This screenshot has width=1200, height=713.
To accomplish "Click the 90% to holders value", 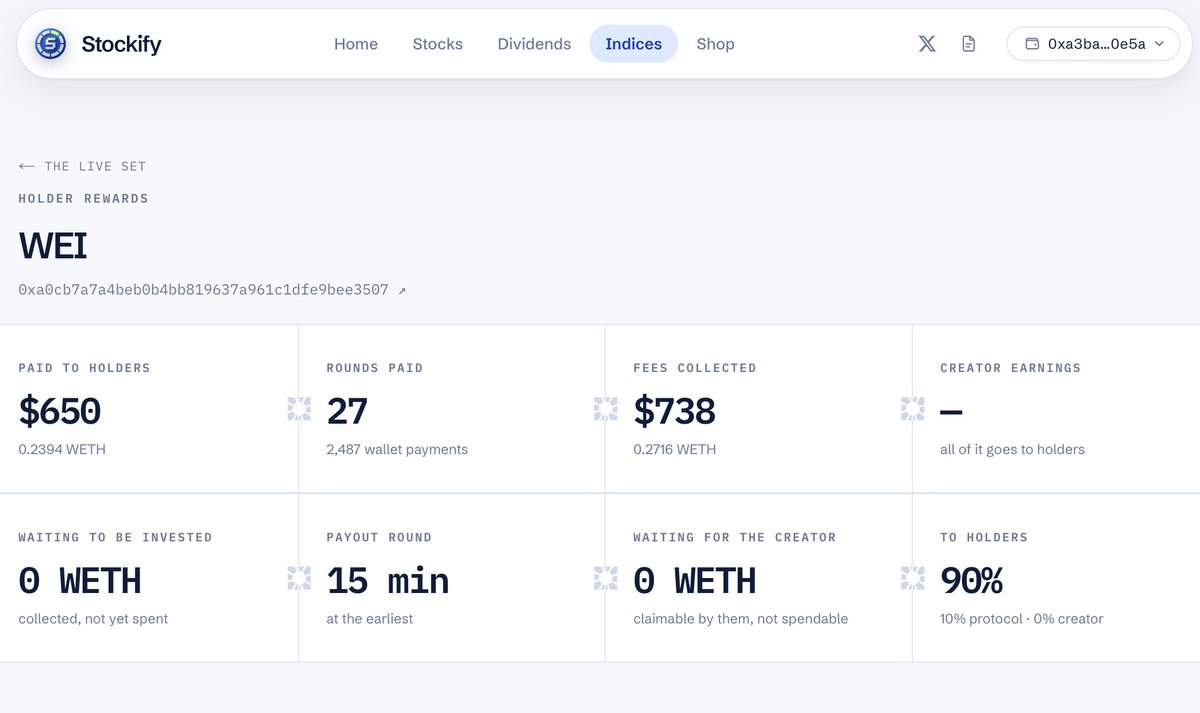I will 972,581.
